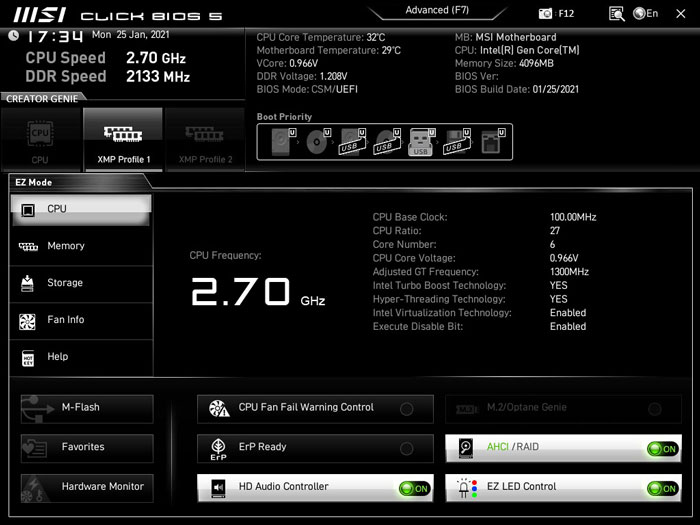Open the BIOS search magnifier icon

[617, 14]
